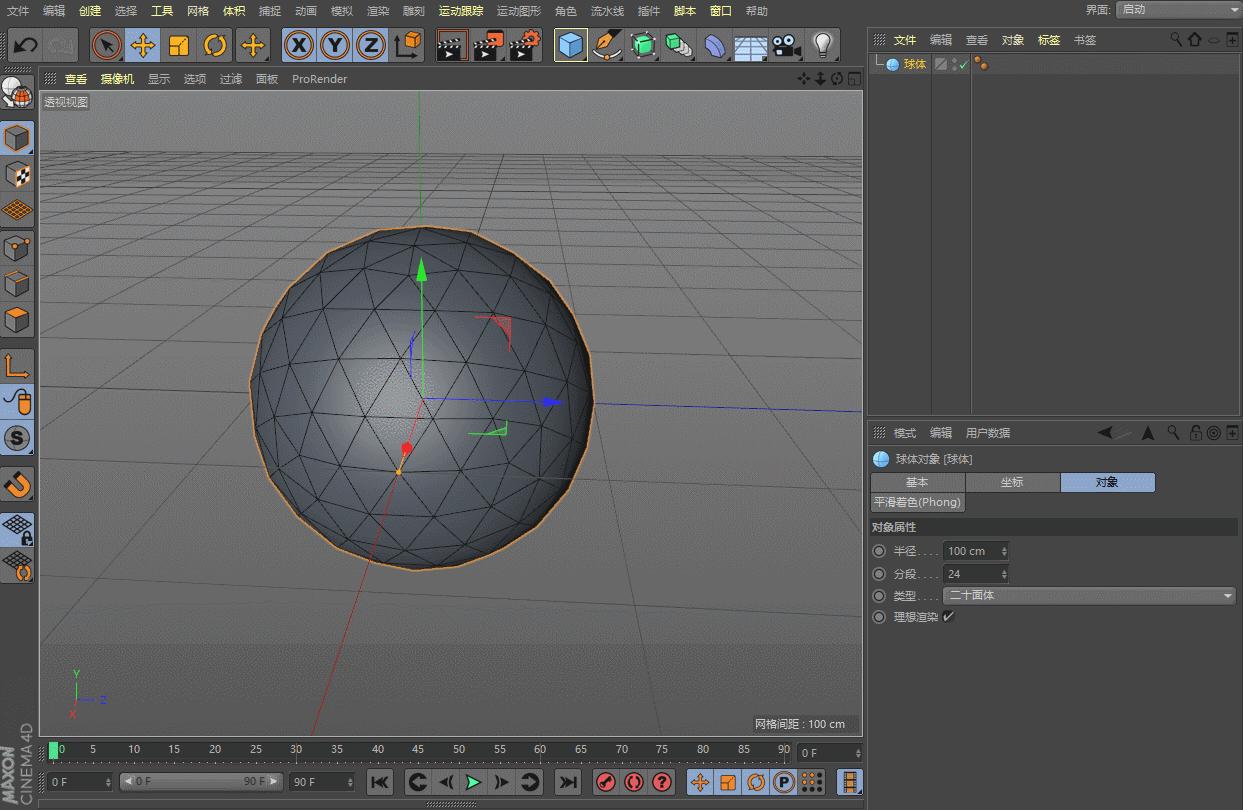This screenshot has width=1243, height=810.
Task: Enable the 理想渲染 checkbox
Action: (x=948, y=617)
